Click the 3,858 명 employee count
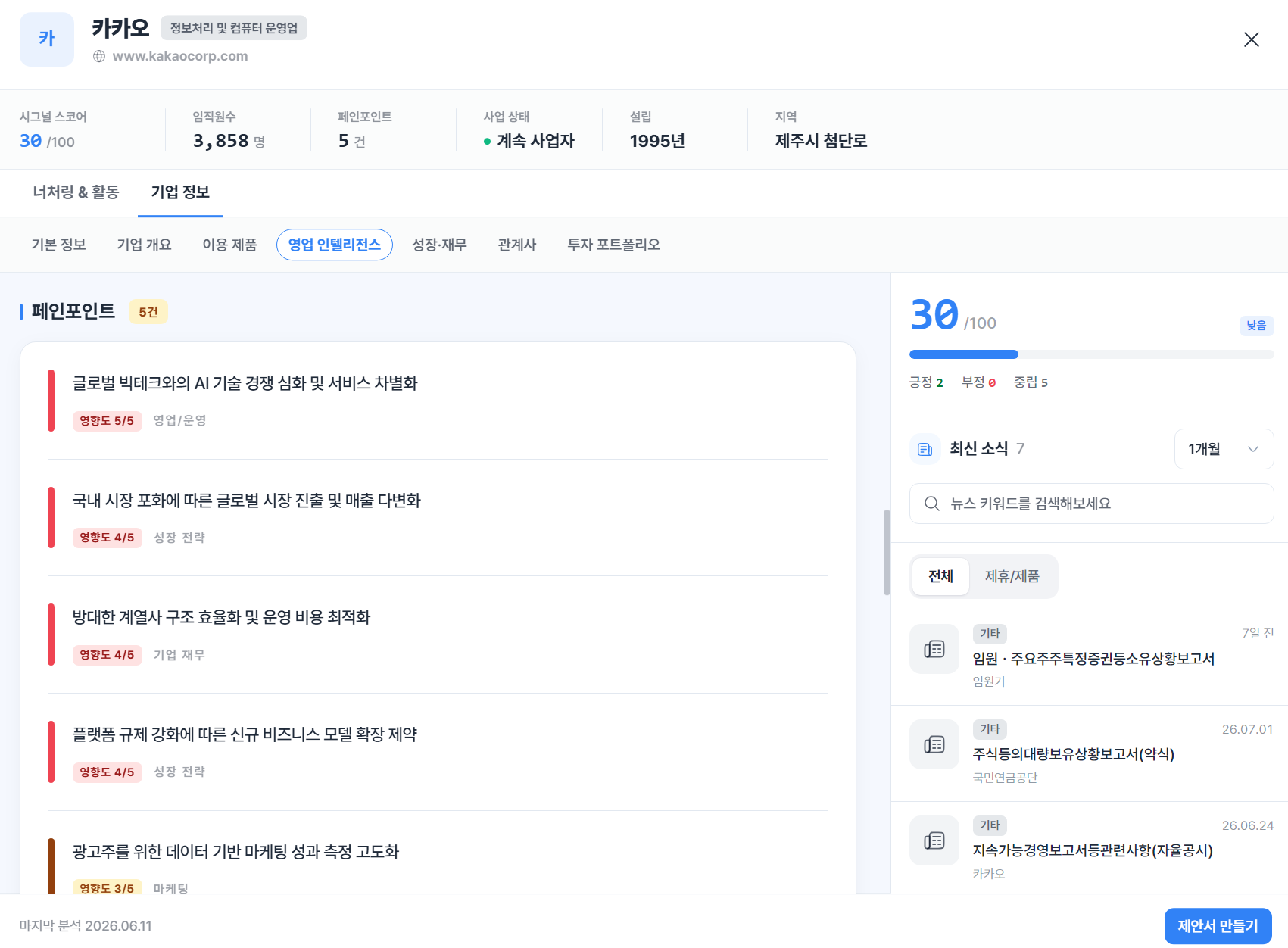Viewport: 1288px width, 948px height. (229, 141)
